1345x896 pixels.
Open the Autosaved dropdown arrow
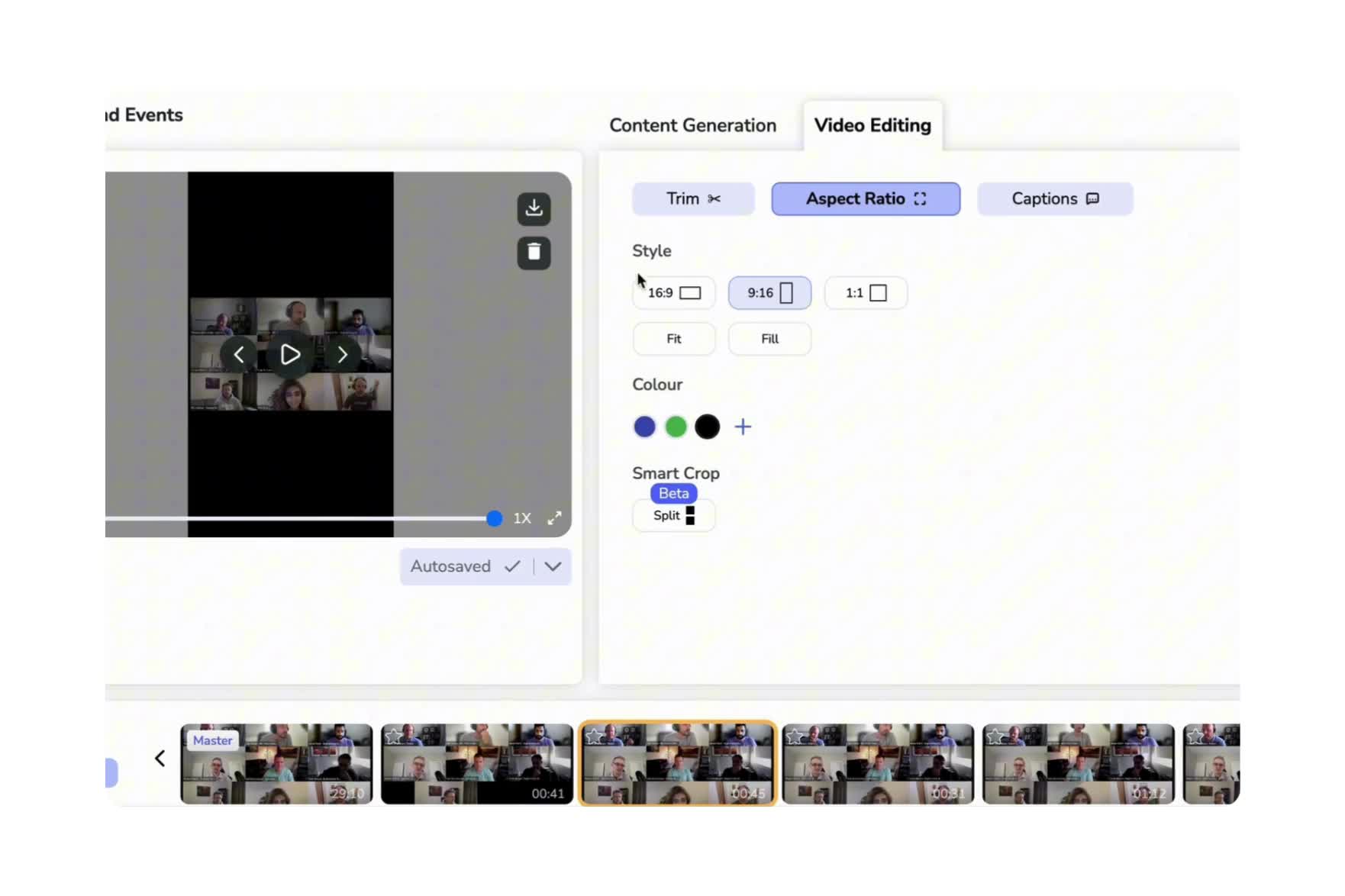[x=553, y=566]
